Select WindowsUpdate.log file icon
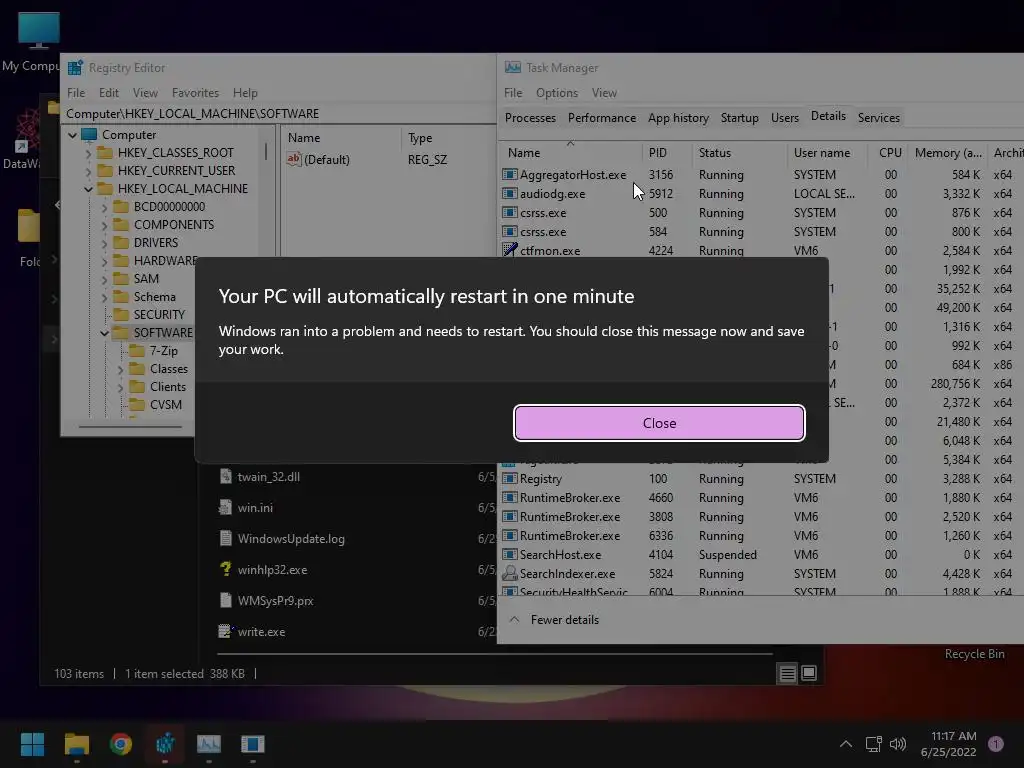This screenshot has width=1024, height=768. pos(225,538)
